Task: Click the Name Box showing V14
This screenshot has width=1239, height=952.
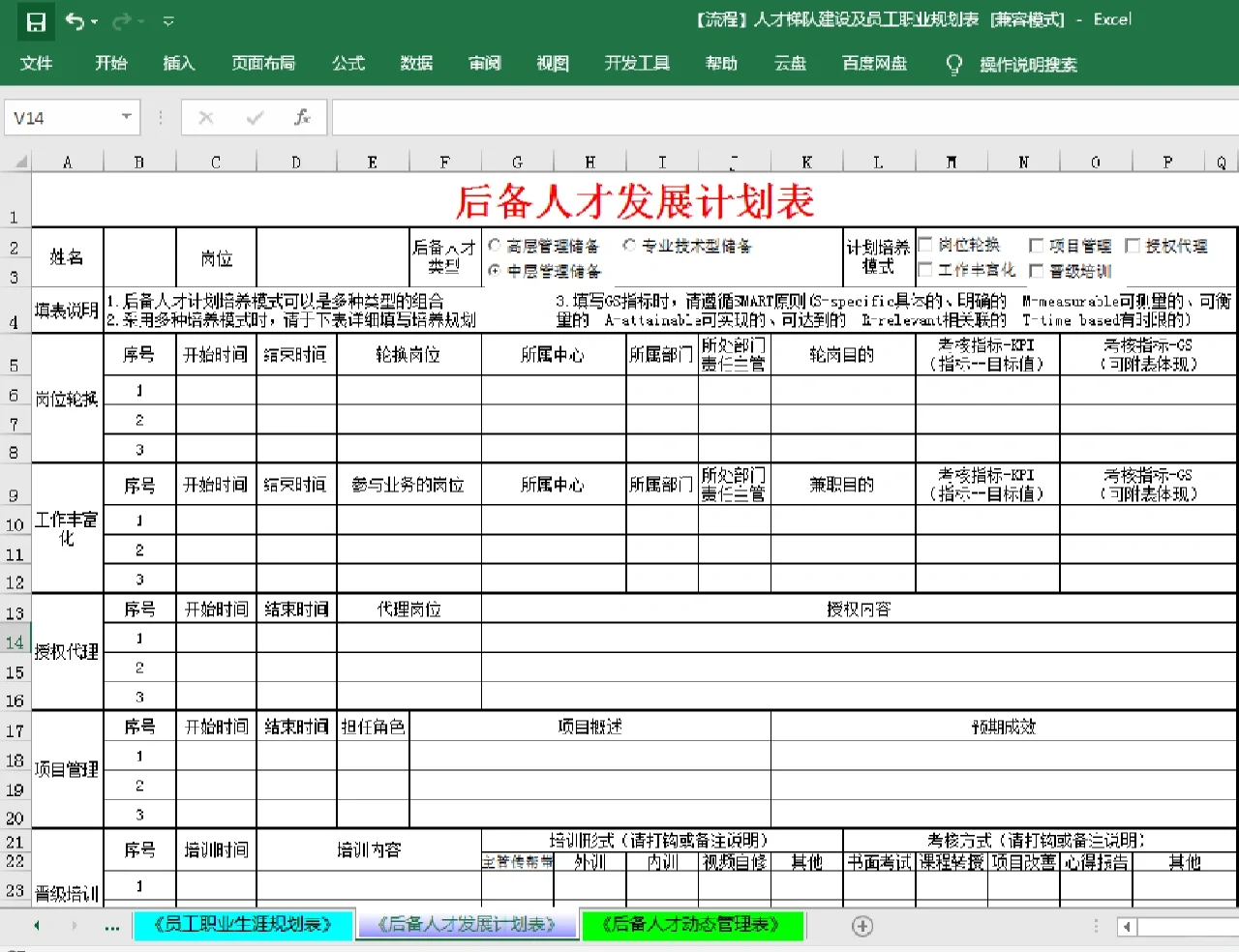Action: pyautogui.click(x=61, y=118)
